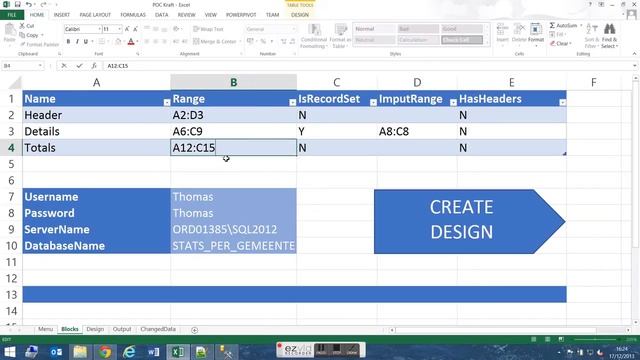Open the ribbon Help question mark
This screenshot has height=360, width=640.
tap(590, 4)
